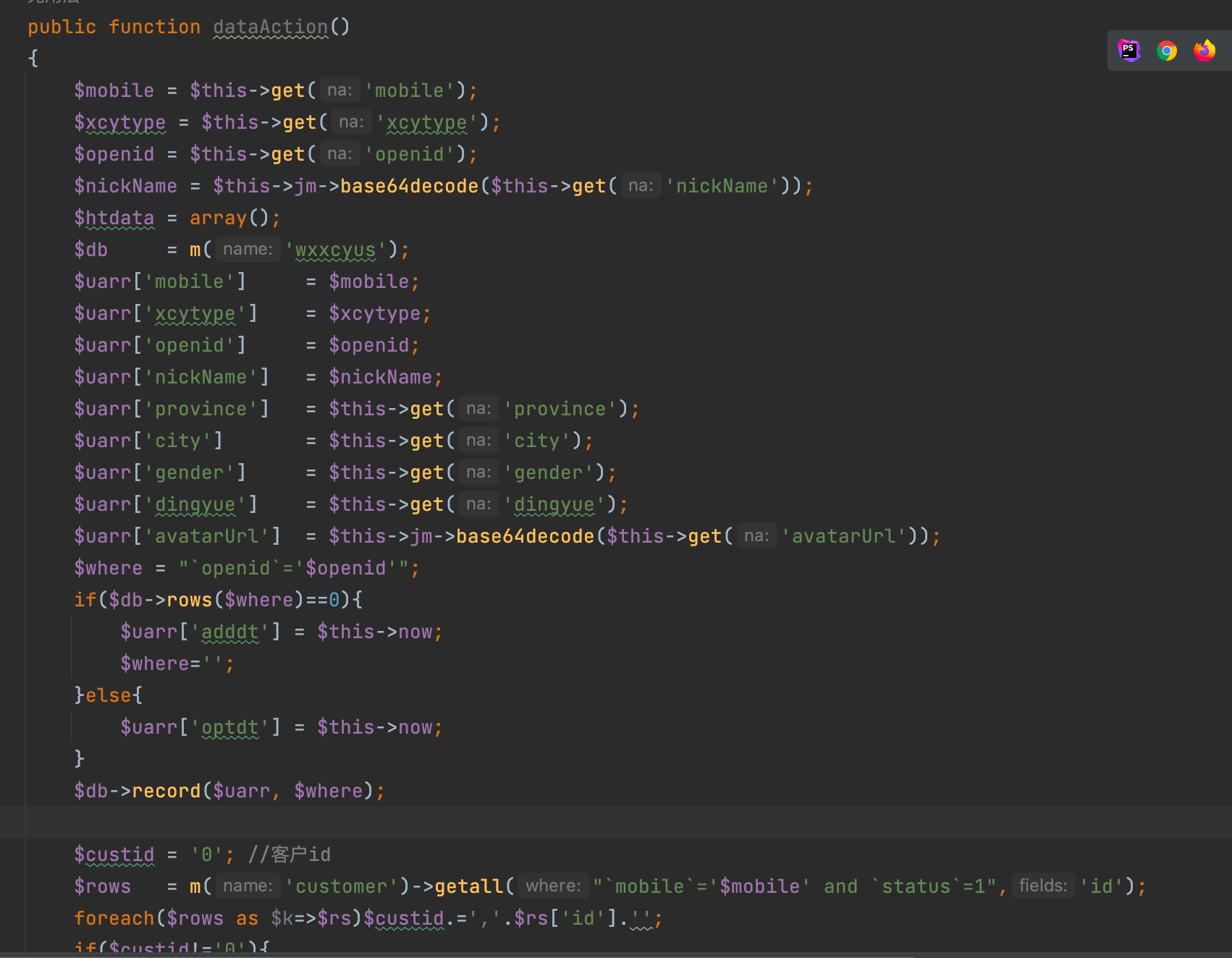1232x958 pixels.
Task: Click the 'avatarUrl' get parameter string
Action: click(x=844, y=536)
